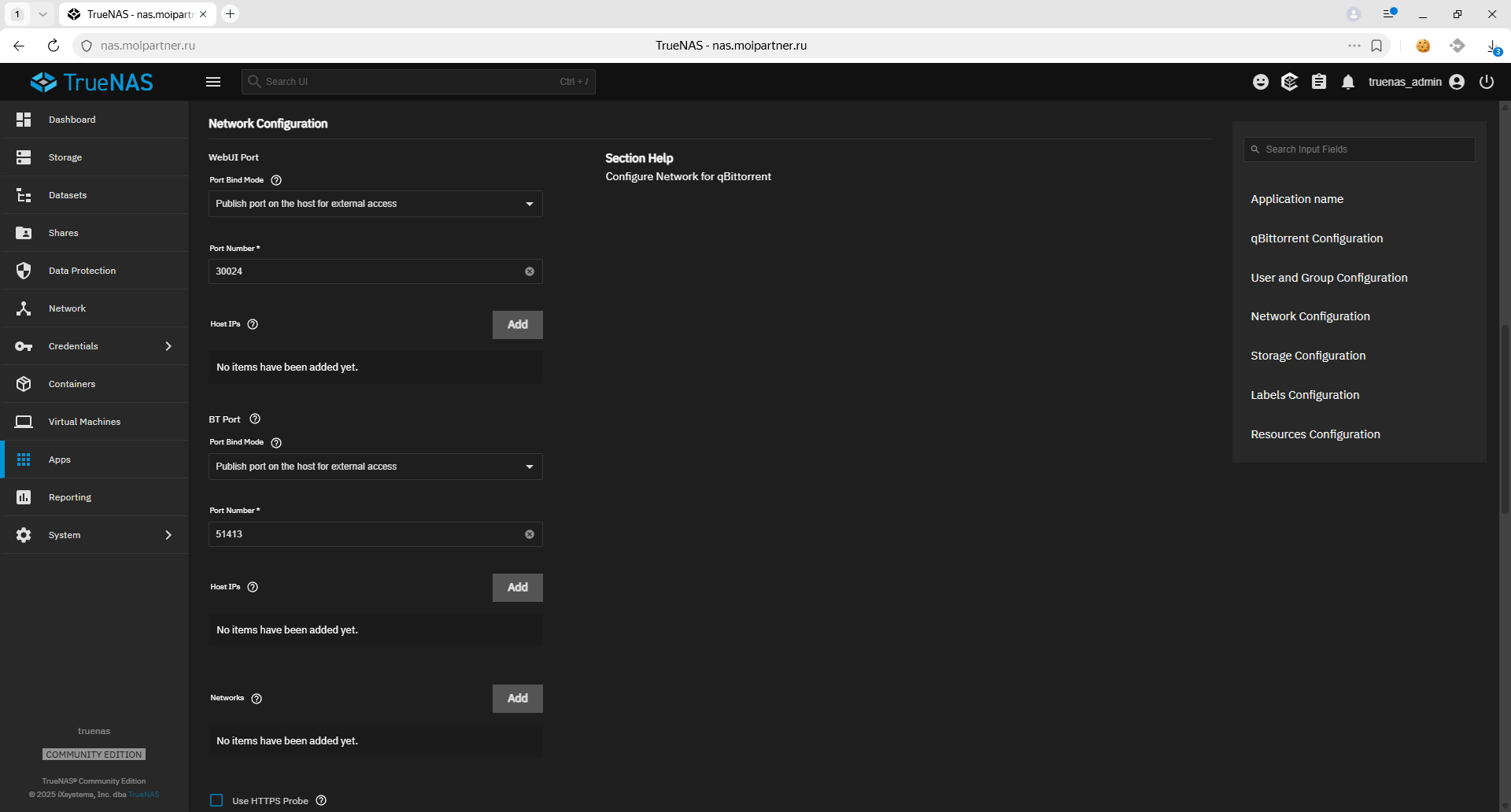Image resolution: width=1511 pixels, height=812 pixels.
Task: Enable the Use HTTPS Probe checkbox
Action: point(216,800)
